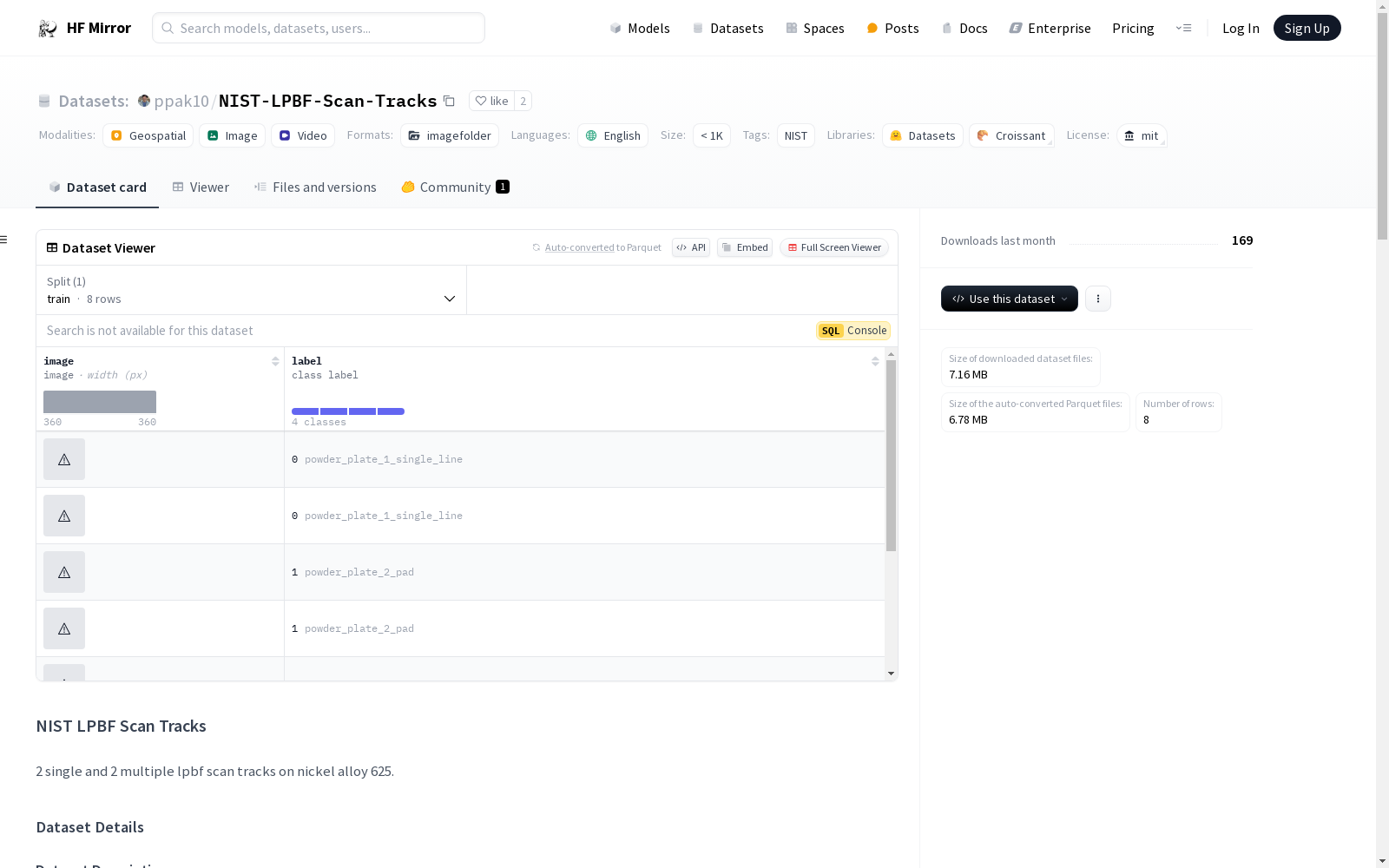Viewport: 1389px width, 868px height.
Task: Follow the Auto-converted link
Action: tap(579, 247)
